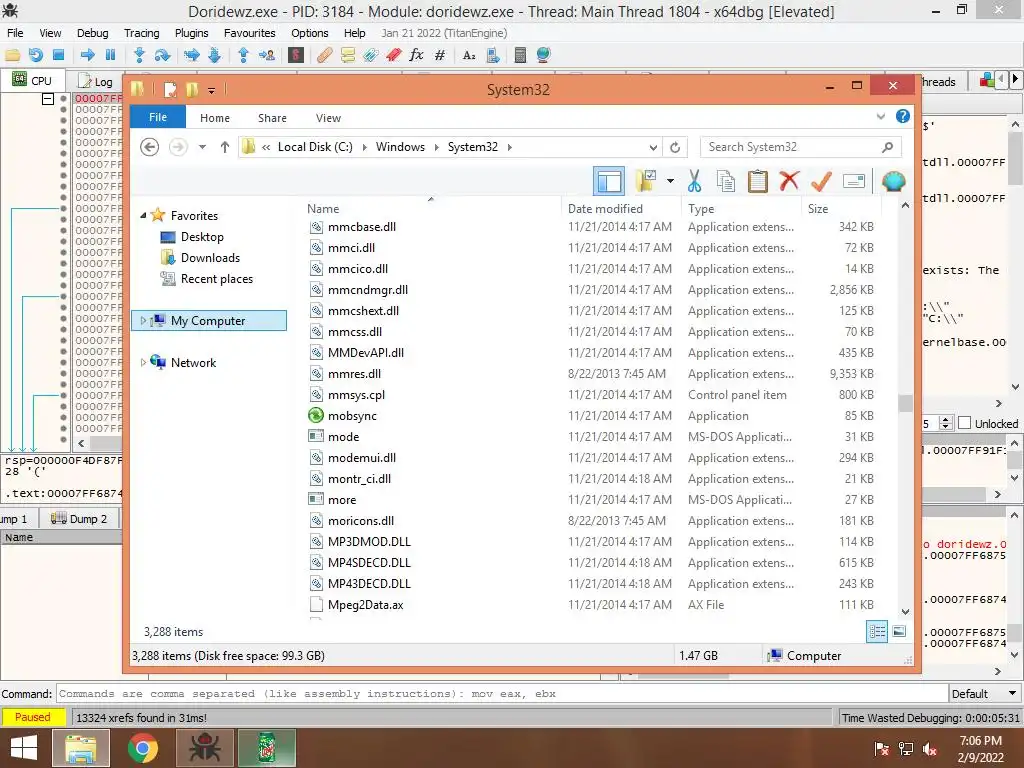Open the x64dbg Plugins menu
1024x768 pixels.
191,33
